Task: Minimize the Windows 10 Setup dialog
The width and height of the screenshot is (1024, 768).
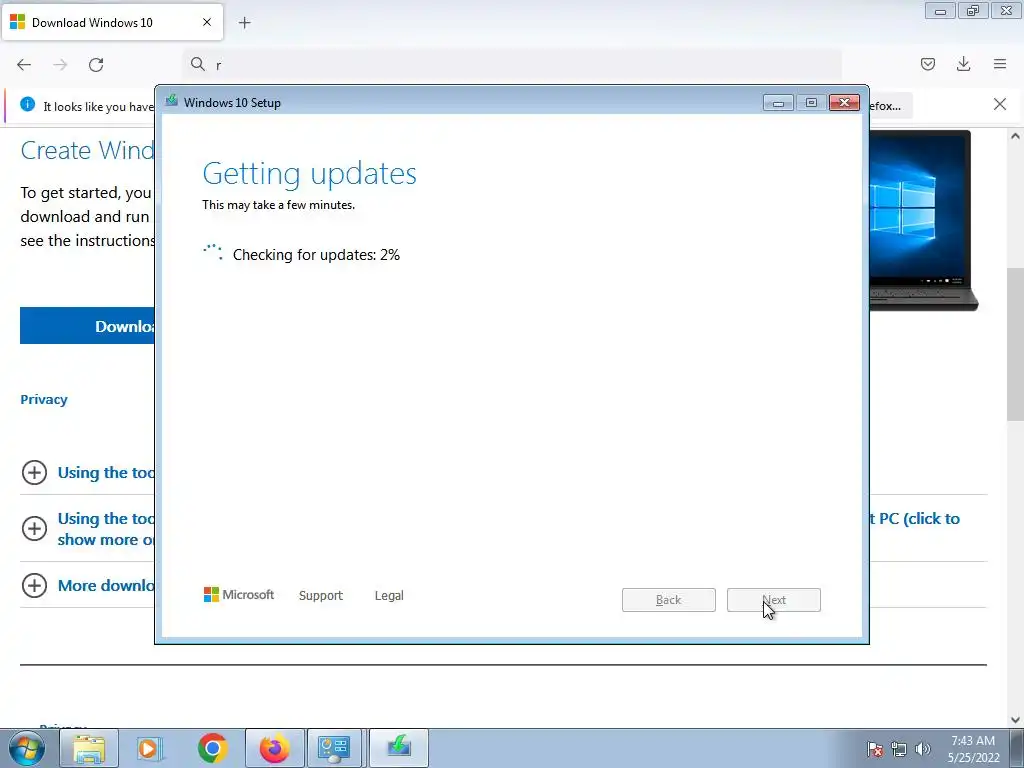Action: pos(778,103)
